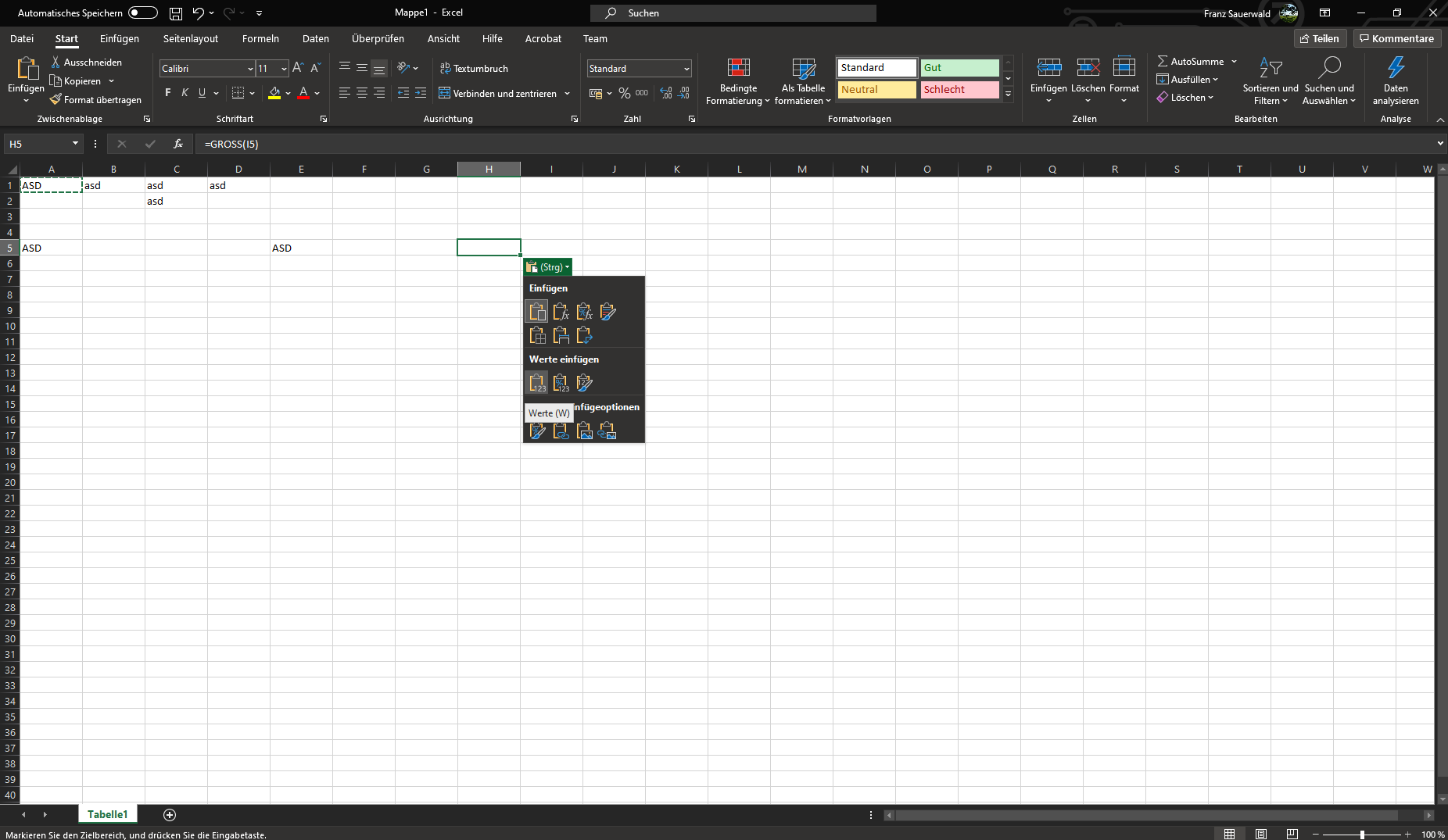Open the Ausfüllen fill dropdown

click(x=1187, y=80)
